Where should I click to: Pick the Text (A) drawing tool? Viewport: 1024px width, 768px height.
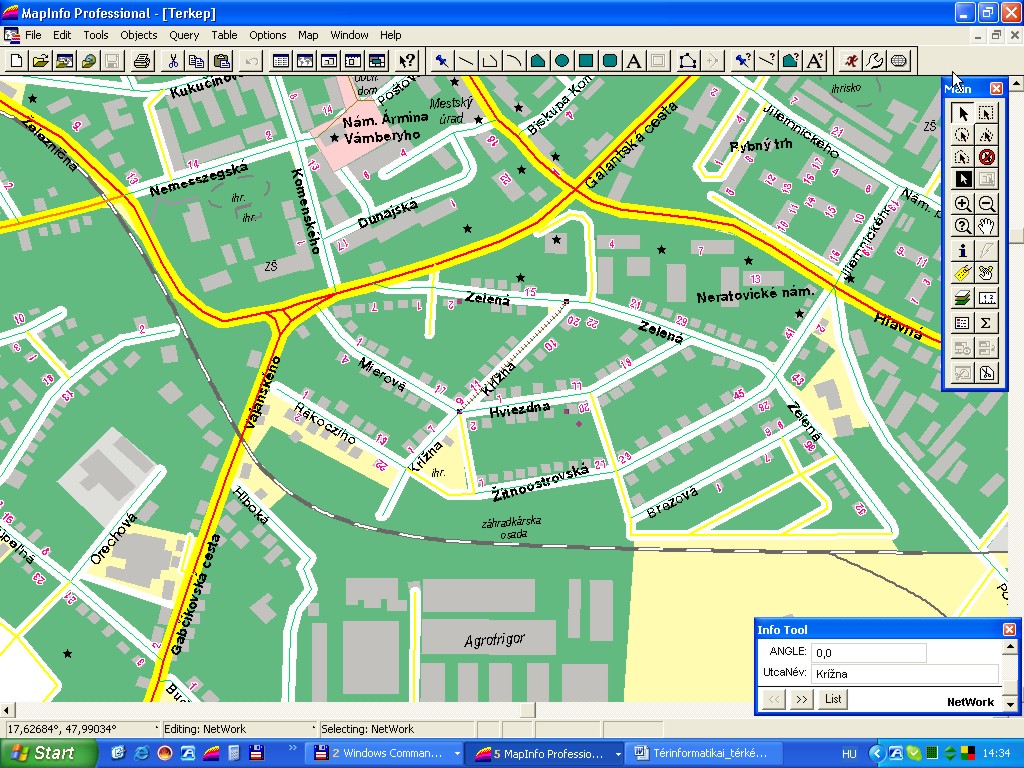[634, 61]
